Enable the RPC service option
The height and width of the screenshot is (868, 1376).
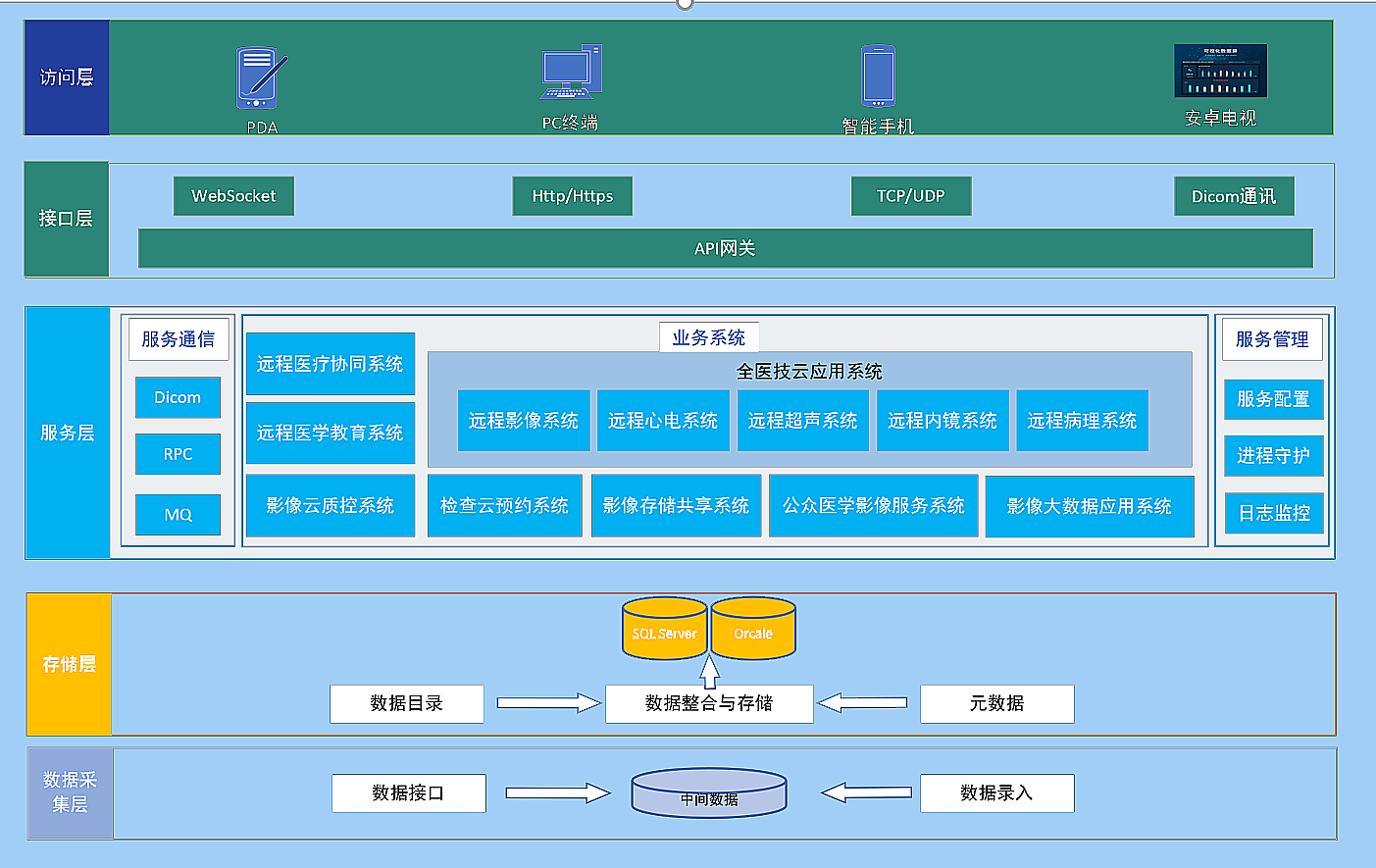click(178, 454)
